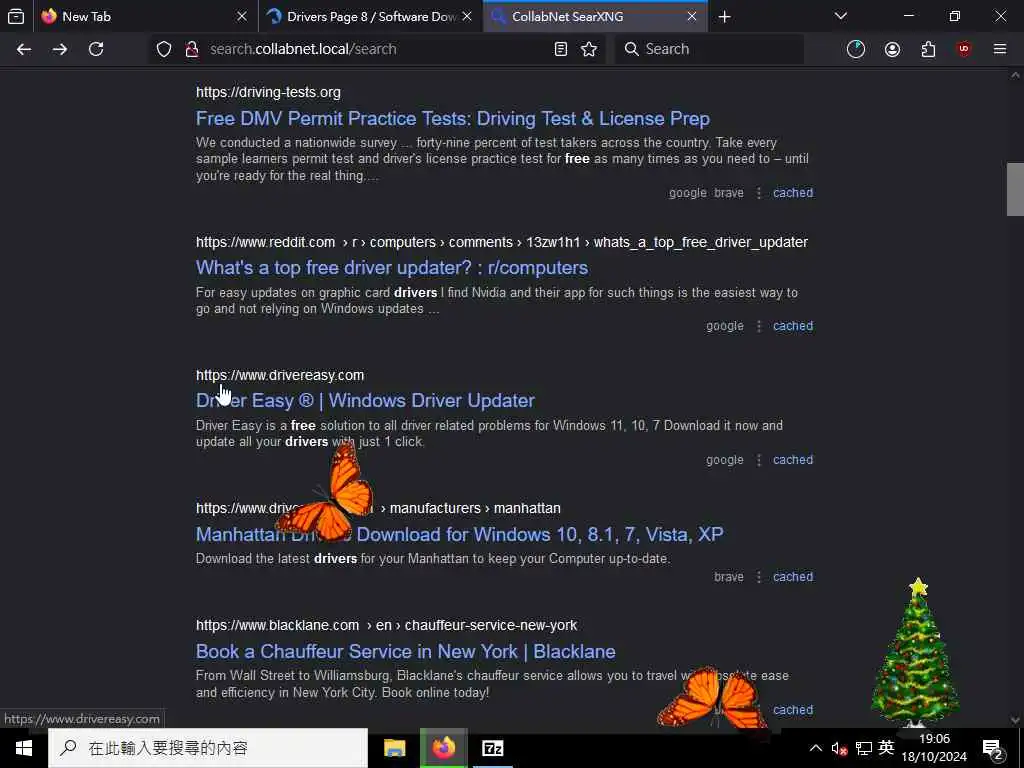
Task: Open What's a top free driver updater link
Action: point(392,268)
